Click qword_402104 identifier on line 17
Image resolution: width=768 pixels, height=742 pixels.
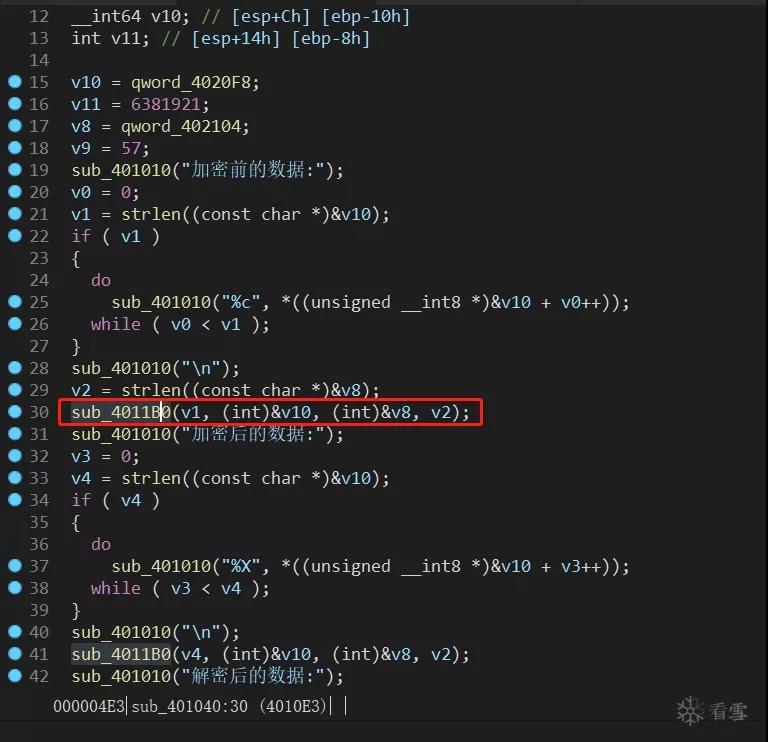coord(181,126)
